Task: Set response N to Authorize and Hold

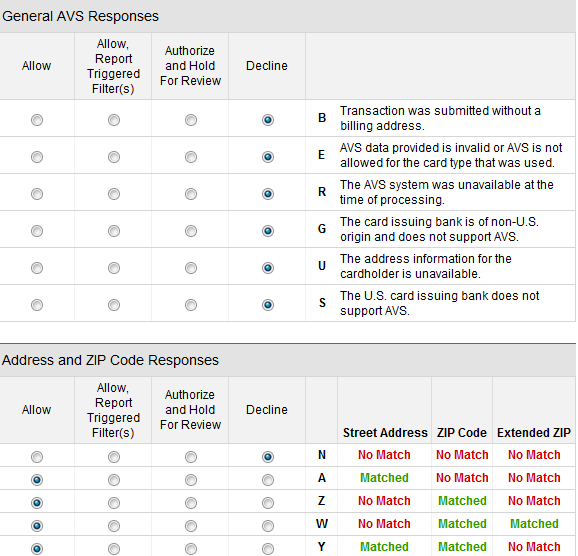Action: pos(191,457)
